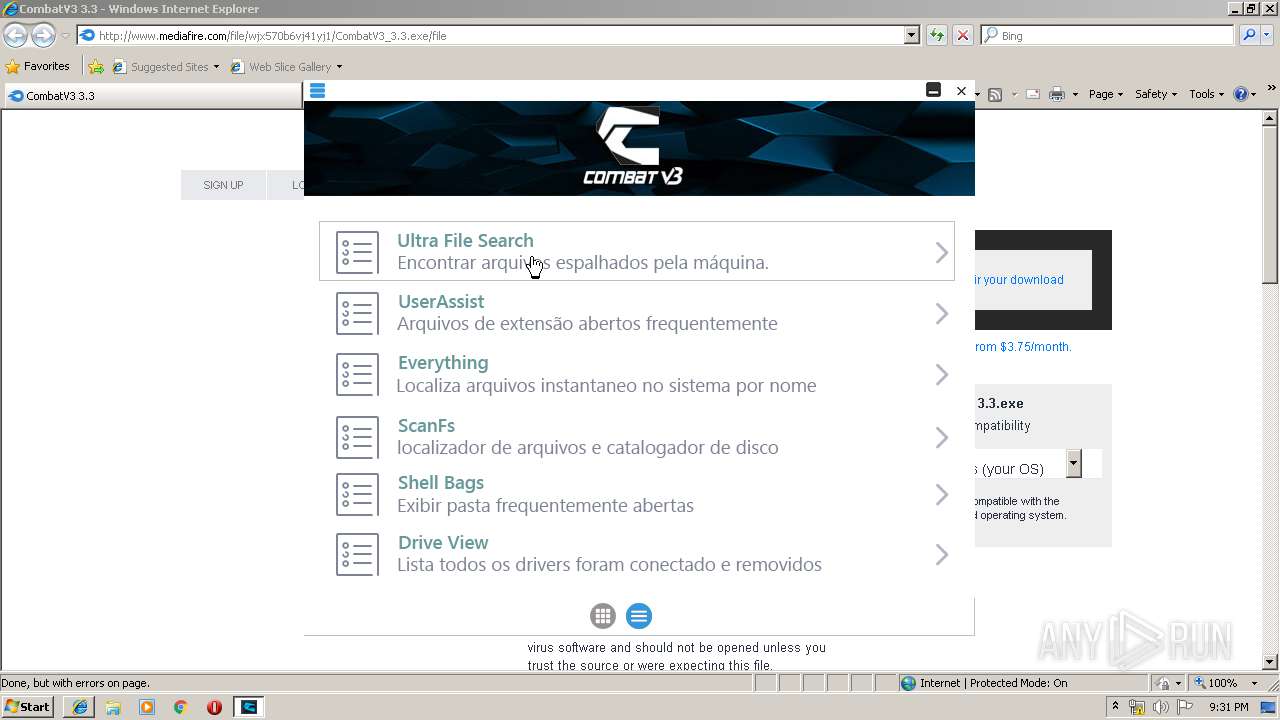Open the ScanFs tool
Screen dimensions: 1280x720
[x=637, y=437]
